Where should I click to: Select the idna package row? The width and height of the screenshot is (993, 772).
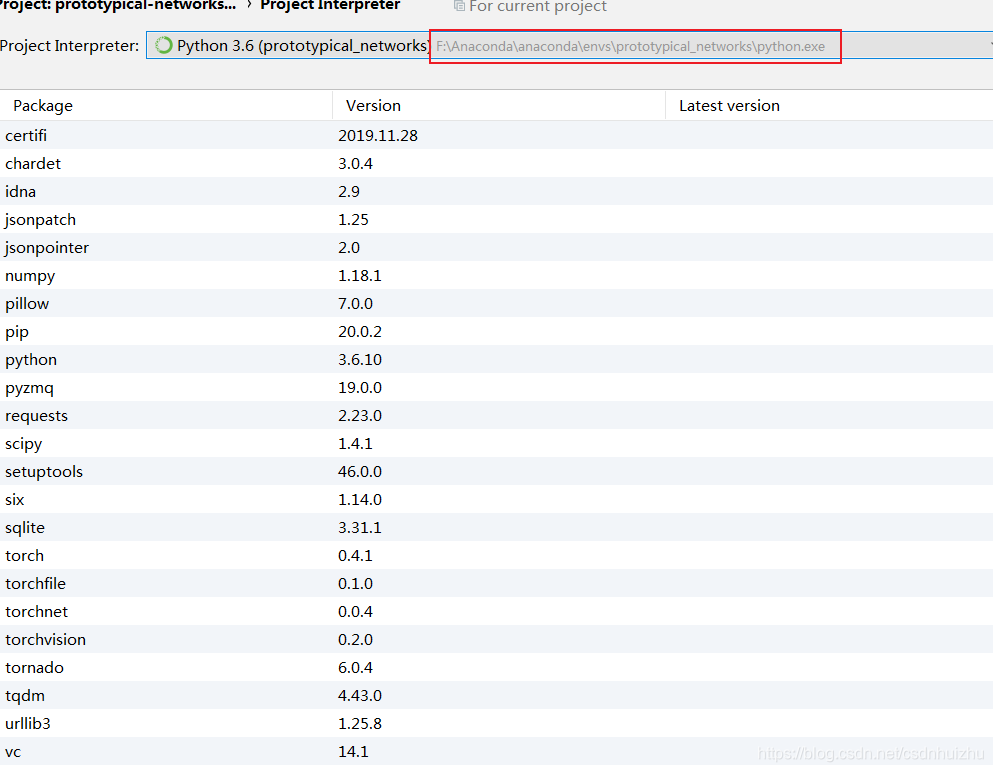[496, 191]
